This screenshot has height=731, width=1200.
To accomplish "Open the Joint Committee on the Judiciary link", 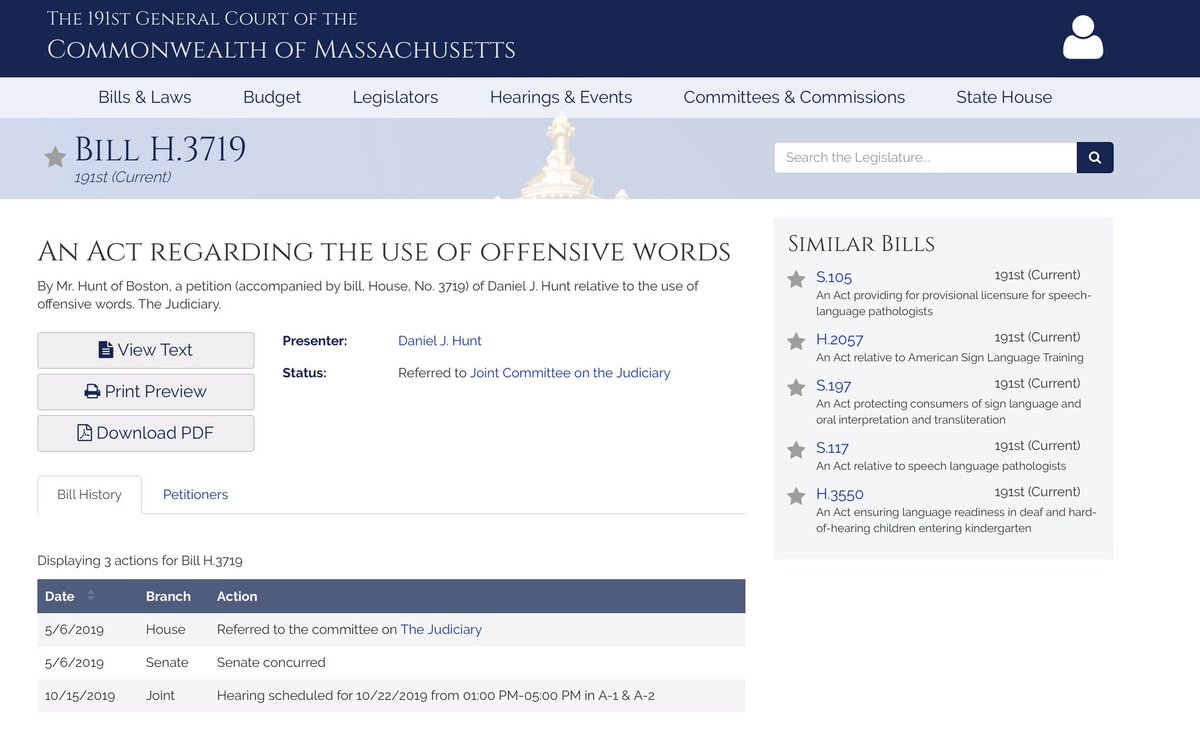I will pos(570,373).
